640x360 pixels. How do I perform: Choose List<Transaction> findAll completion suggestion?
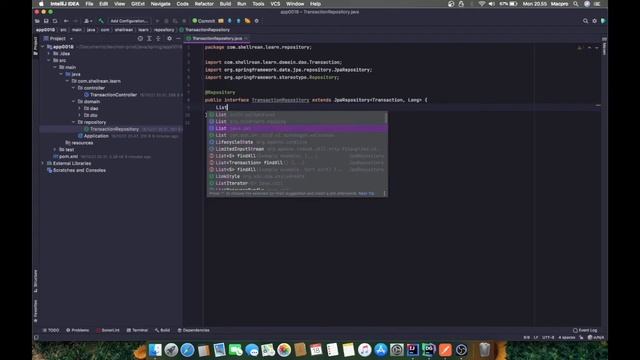297,162
